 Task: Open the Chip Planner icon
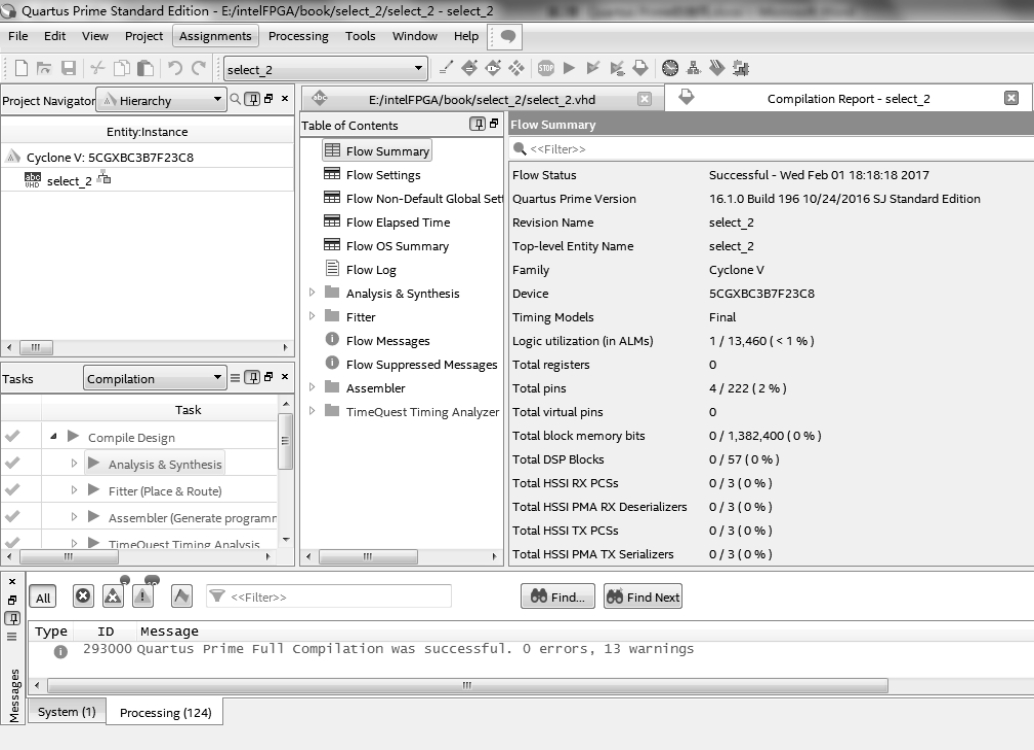pyautogui.click(x=516, y=67)
